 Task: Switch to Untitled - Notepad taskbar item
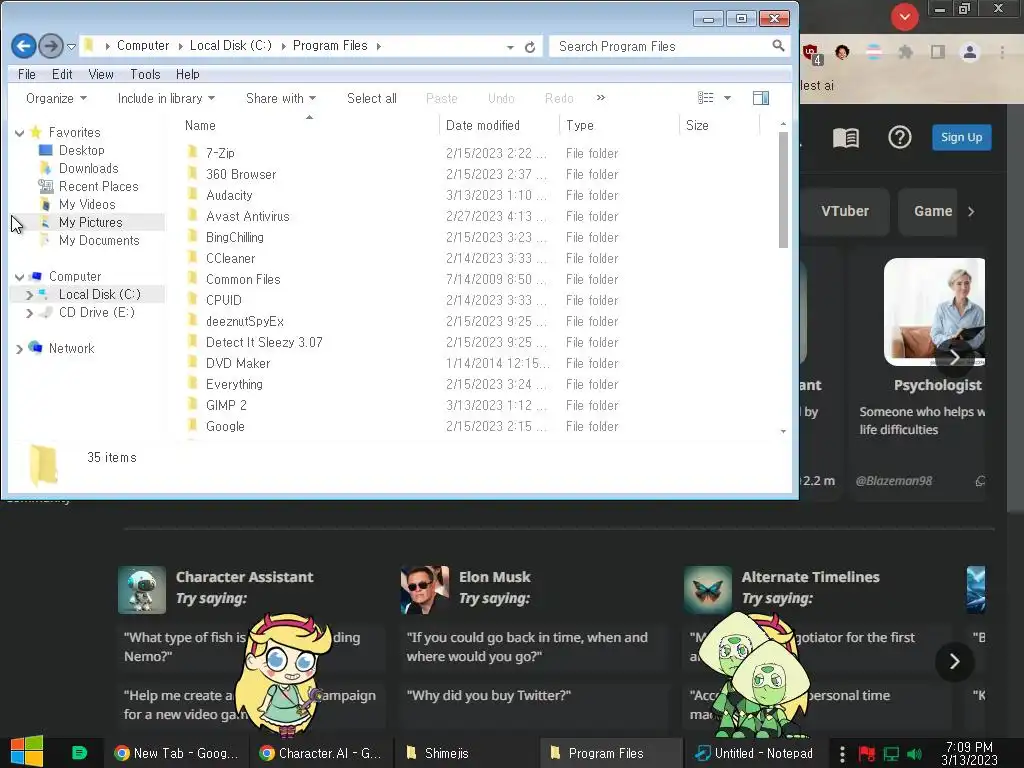point(754,753)
